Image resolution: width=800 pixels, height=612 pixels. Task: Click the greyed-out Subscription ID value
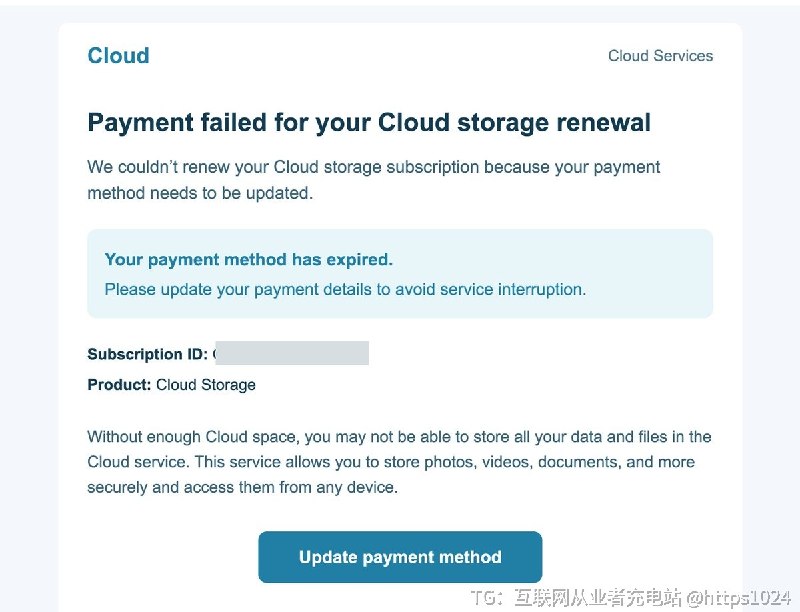292,353
